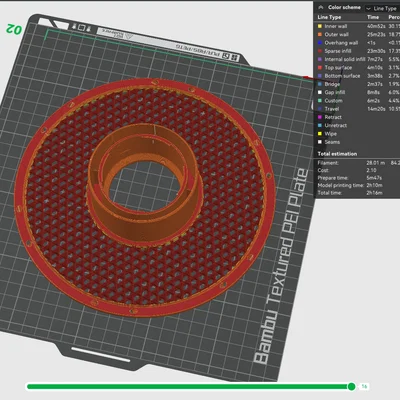Viewport: 400px width, 400px height.
Task: Collapse the Color scheme legend panel arrow
Action: click(x=321, y=7)
